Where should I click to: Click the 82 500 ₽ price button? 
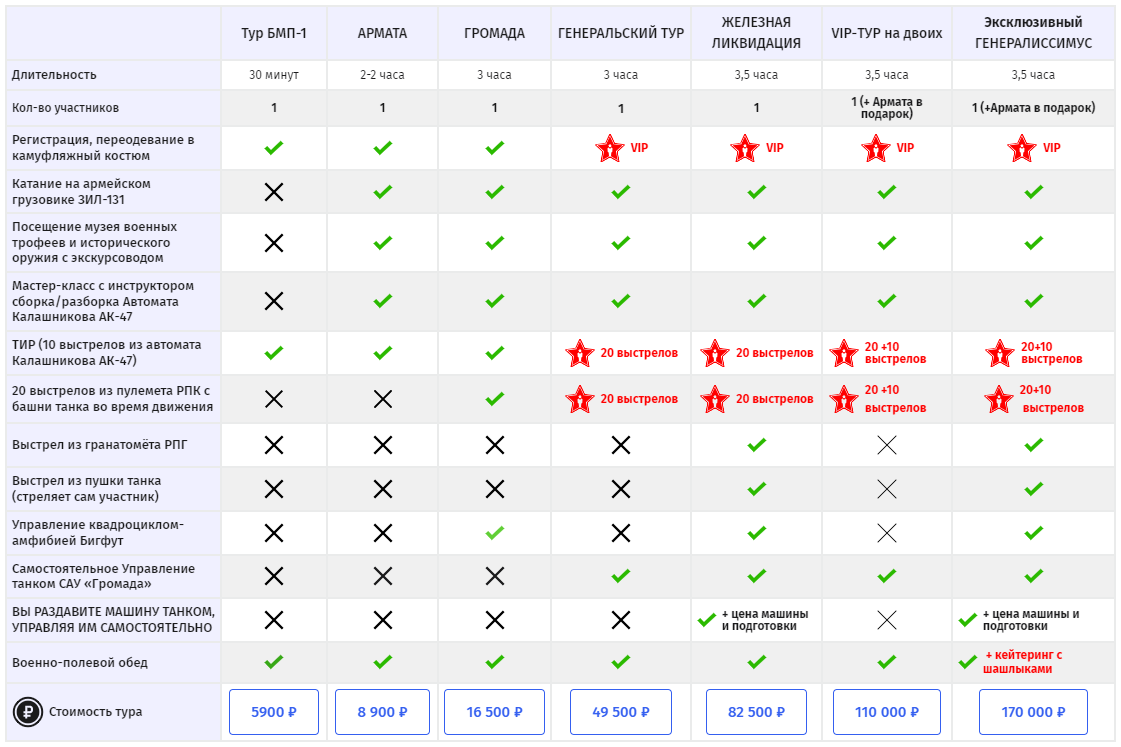pos(756,713)
